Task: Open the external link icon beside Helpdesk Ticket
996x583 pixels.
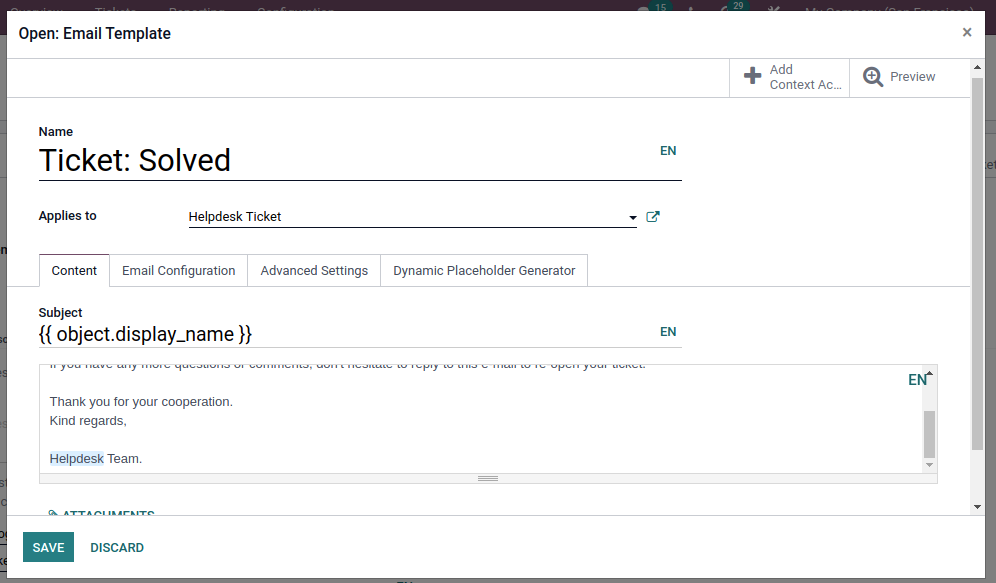Action: pos(653,216)
